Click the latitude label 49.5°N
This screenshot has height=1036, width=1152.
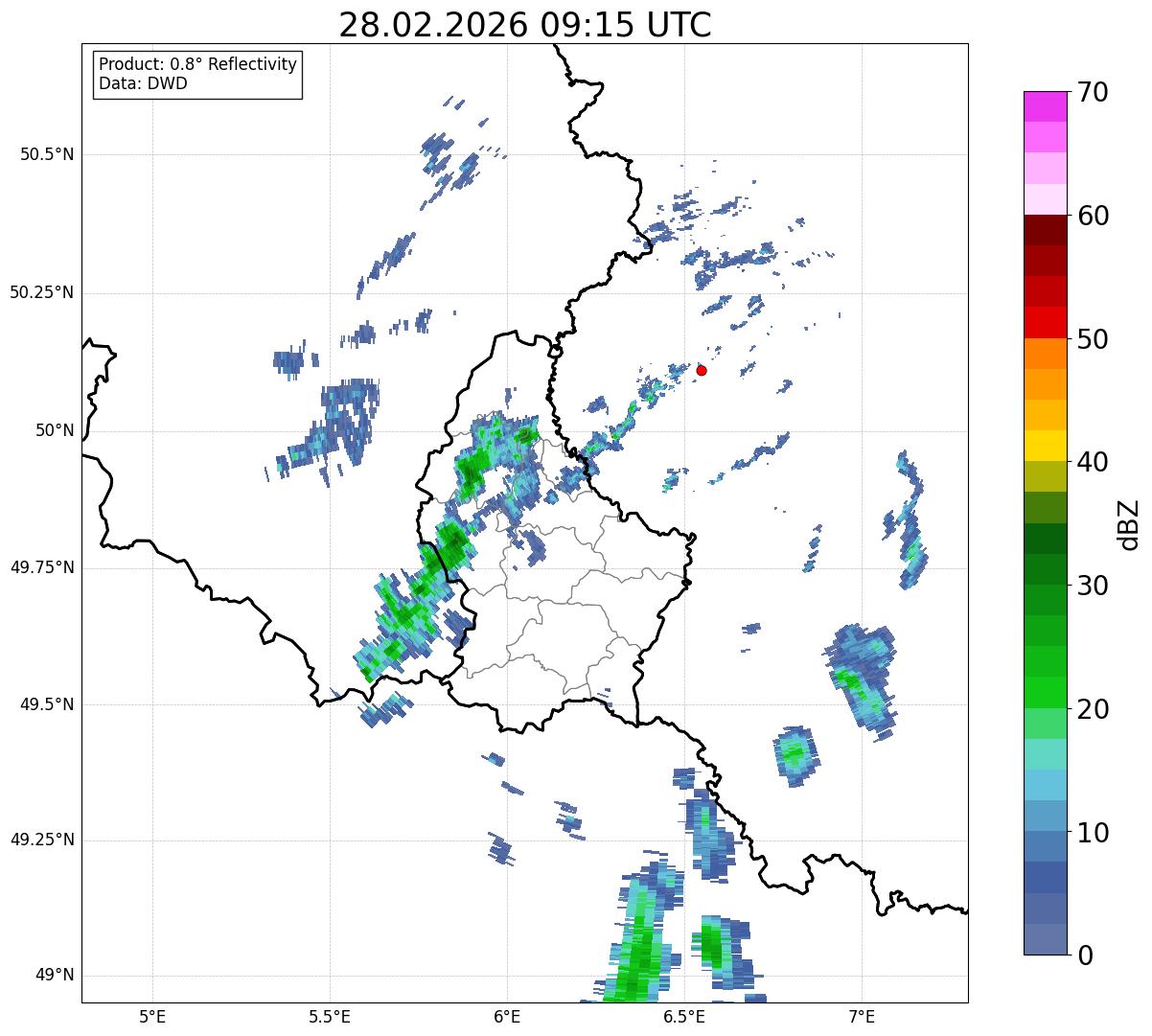point(47,704)
